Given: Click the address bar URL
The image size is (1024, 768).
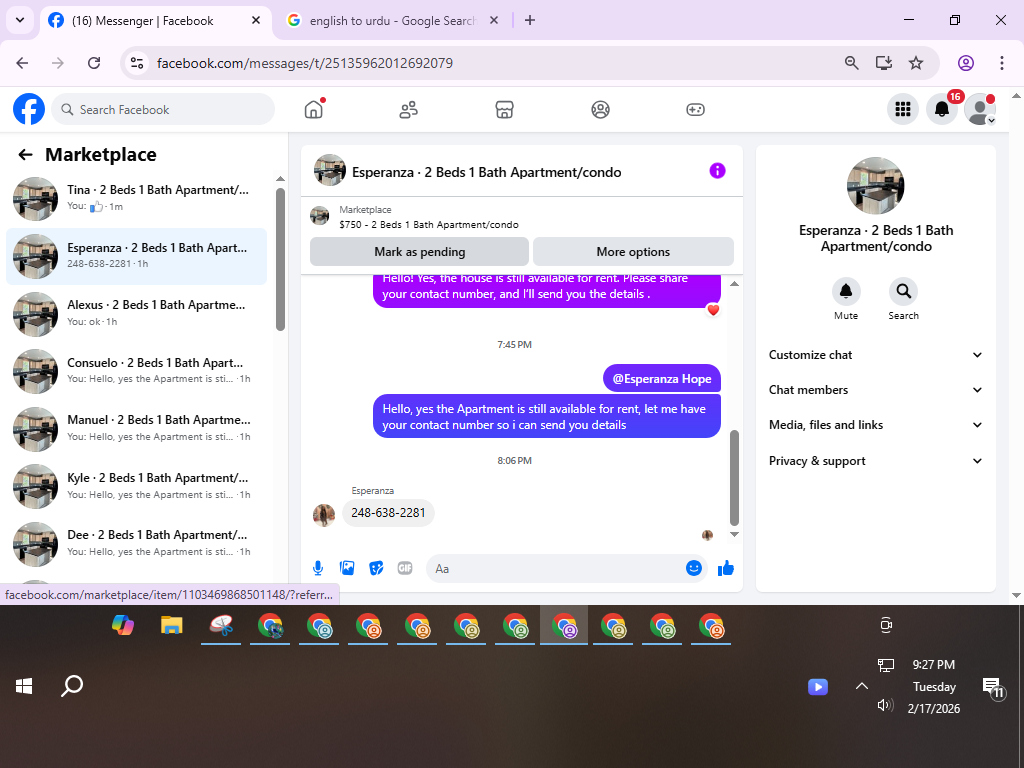Looking at the screenshot, I should (x=304, y=63).
